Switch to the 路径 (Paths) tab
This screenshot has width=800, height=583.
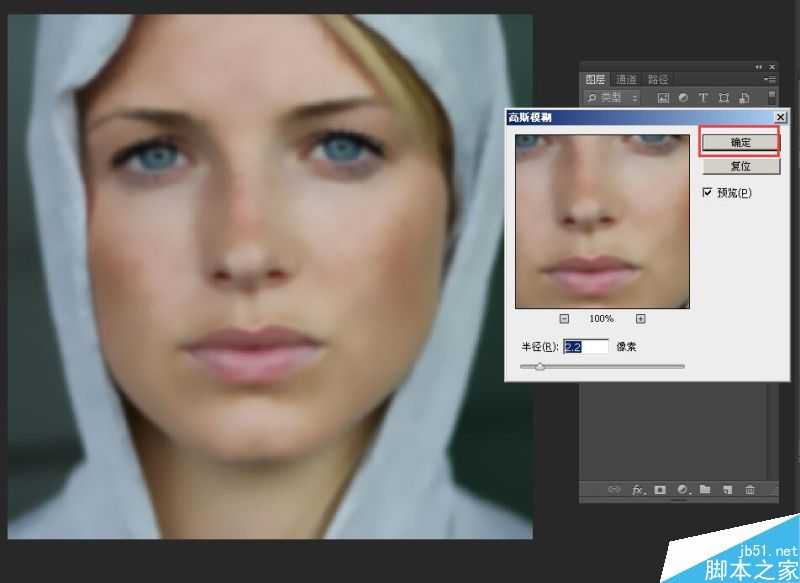point(657,79)
